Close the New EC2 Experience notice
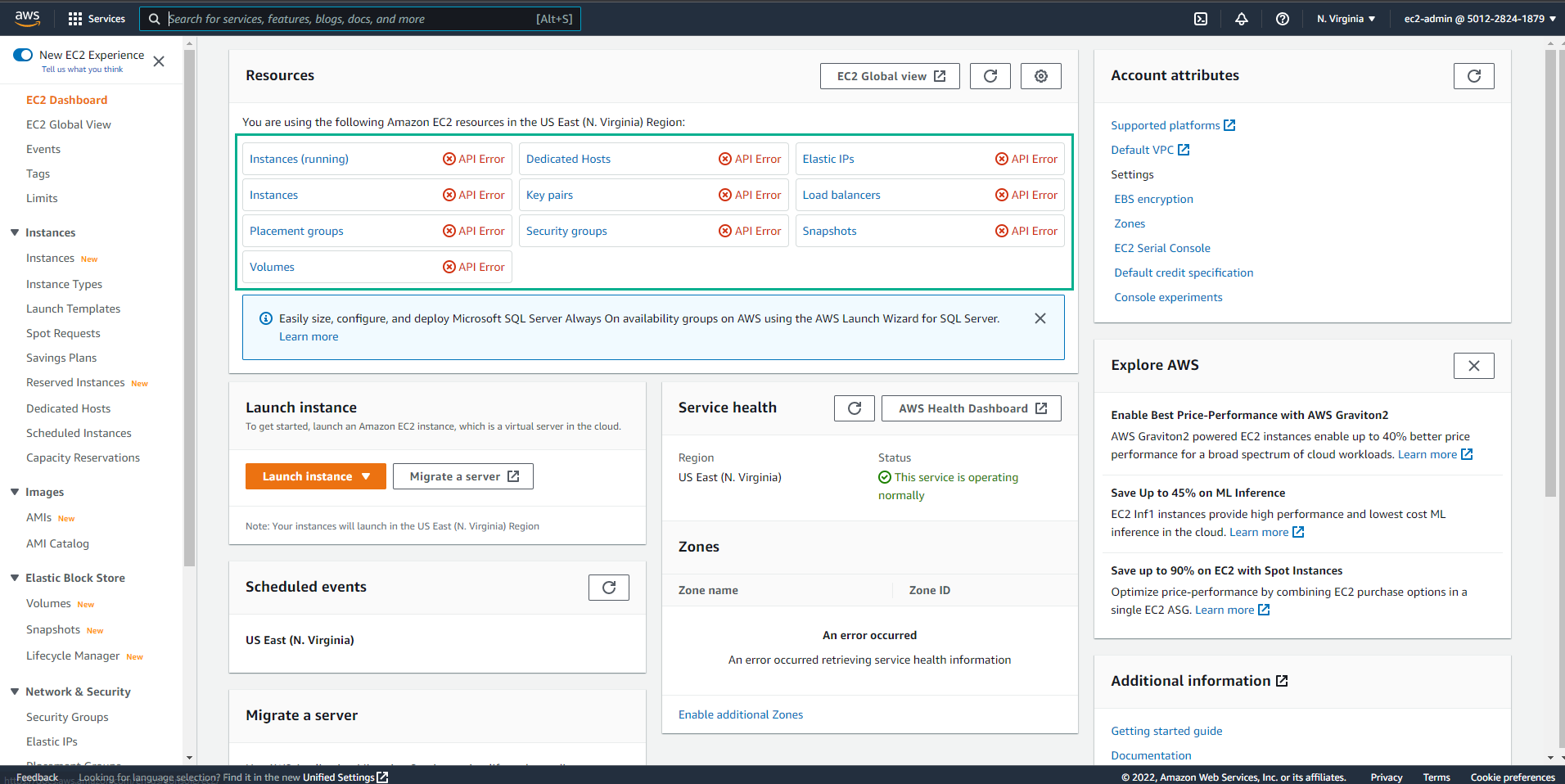This screenshot has width=1565, height=784. [159, 61]
